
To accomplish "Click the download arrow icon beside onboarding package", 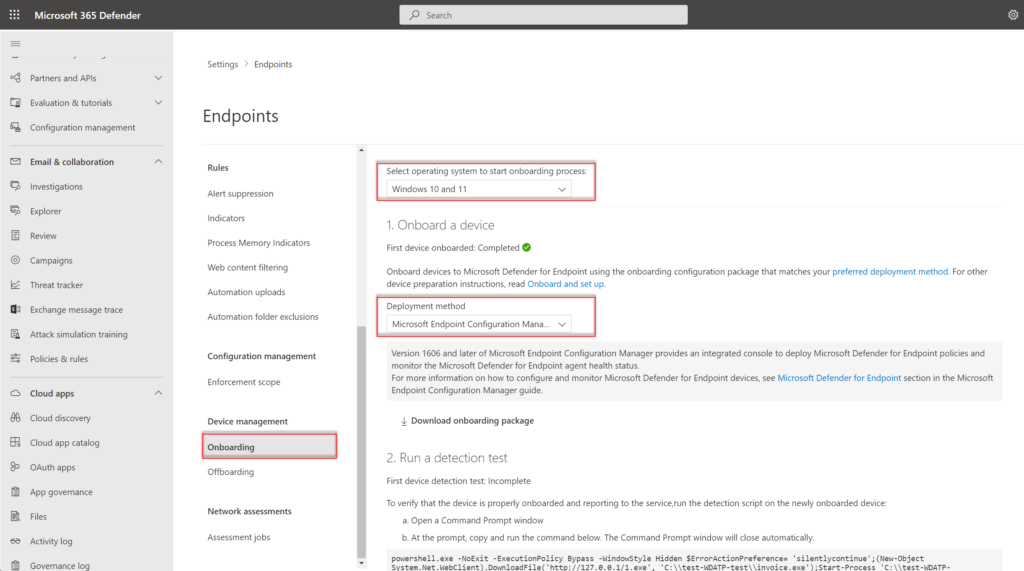I will (404, 421).
